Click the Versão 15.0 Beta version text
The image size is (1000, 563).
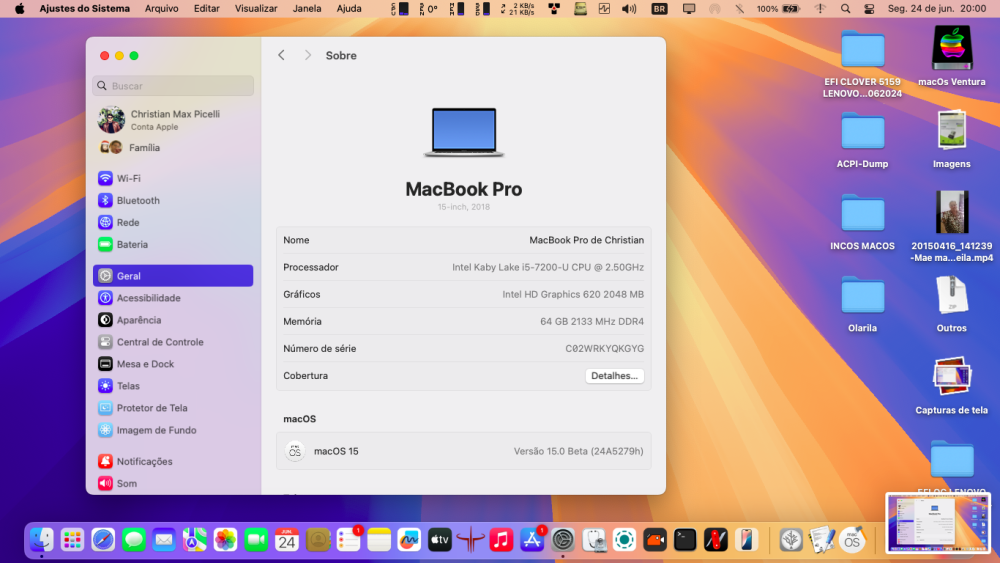[x=578, y=451]
